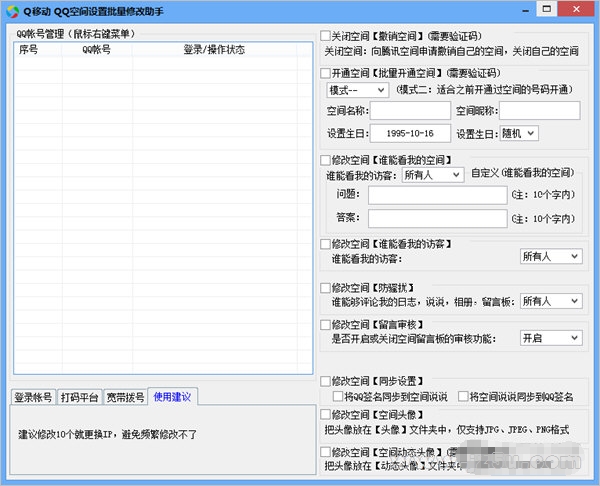Tick 将空间说说同步到QQ签名 checkbox
The image size is (600, 486).
tap(463, 396)
